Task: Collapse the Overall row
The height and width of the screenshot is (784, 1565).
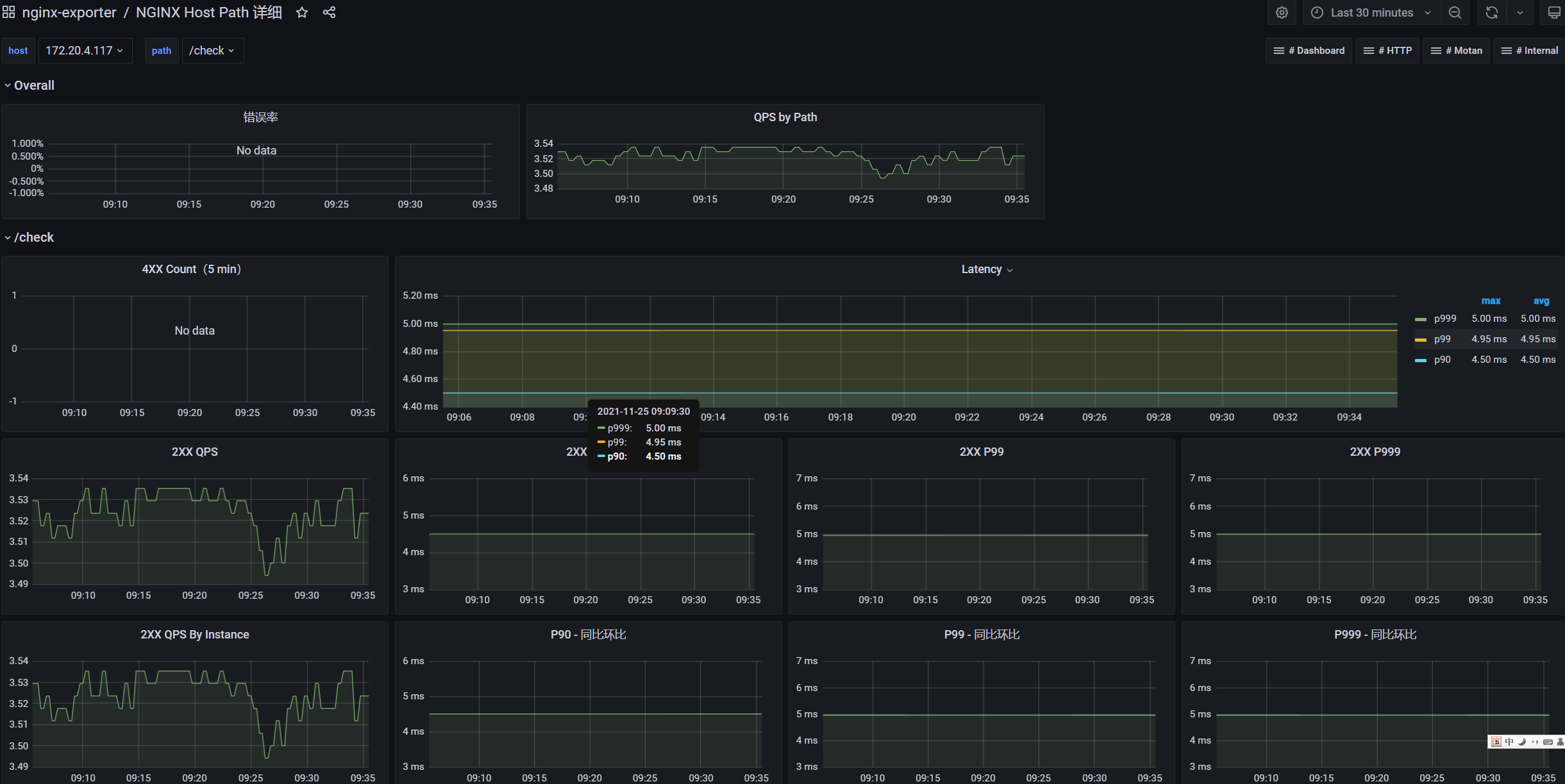Action: click(x=33, y=85)
